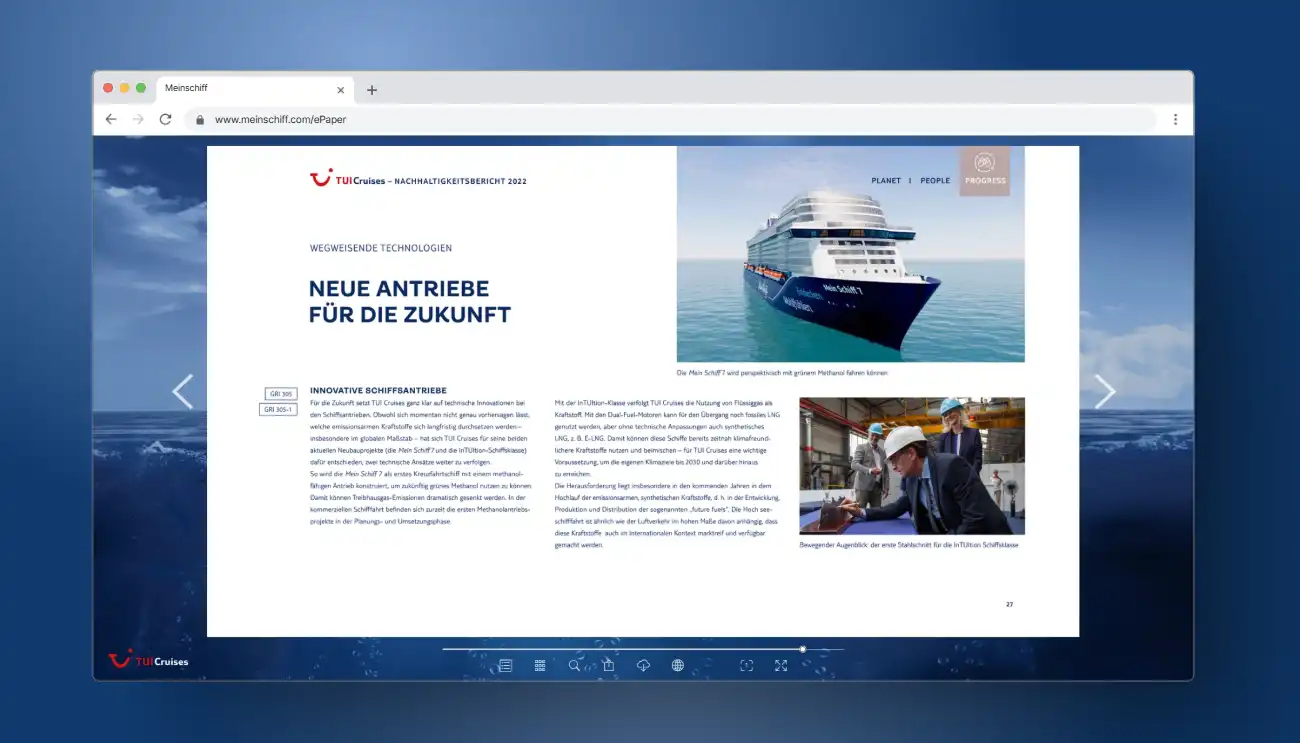
Task: Reload the page
Action: pyautogui.click(x=166, y=119)
